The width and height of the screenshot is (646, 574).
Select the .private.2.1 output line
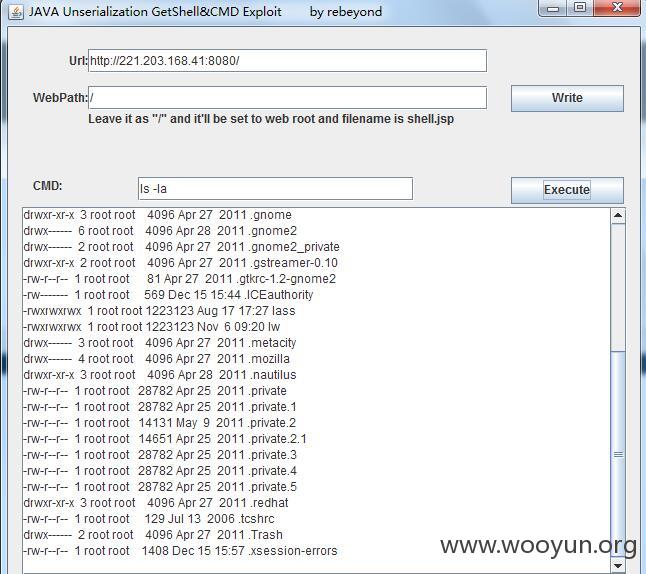[165, 439]
